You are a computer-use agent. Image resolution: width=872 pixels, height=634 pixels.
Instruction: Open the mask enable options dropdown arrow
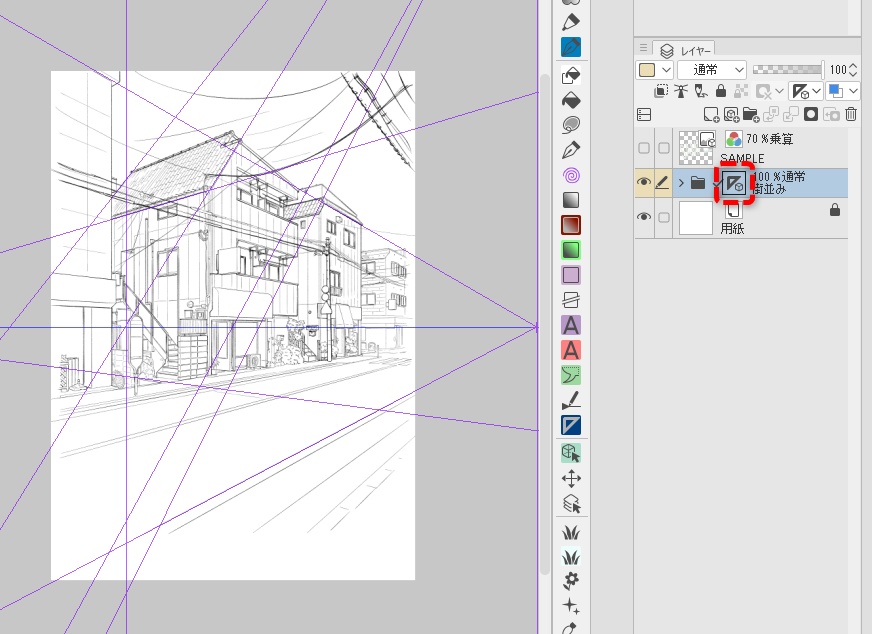779,91
